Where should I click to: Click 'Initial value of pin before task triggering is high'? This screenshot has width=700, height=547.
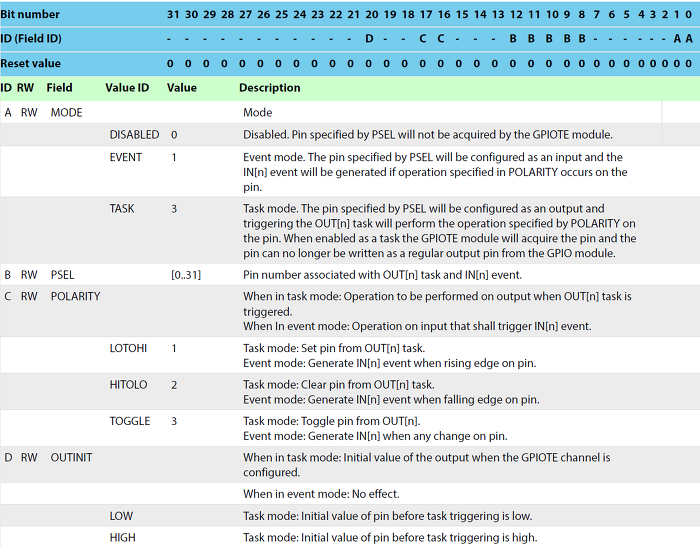point(419,537)
